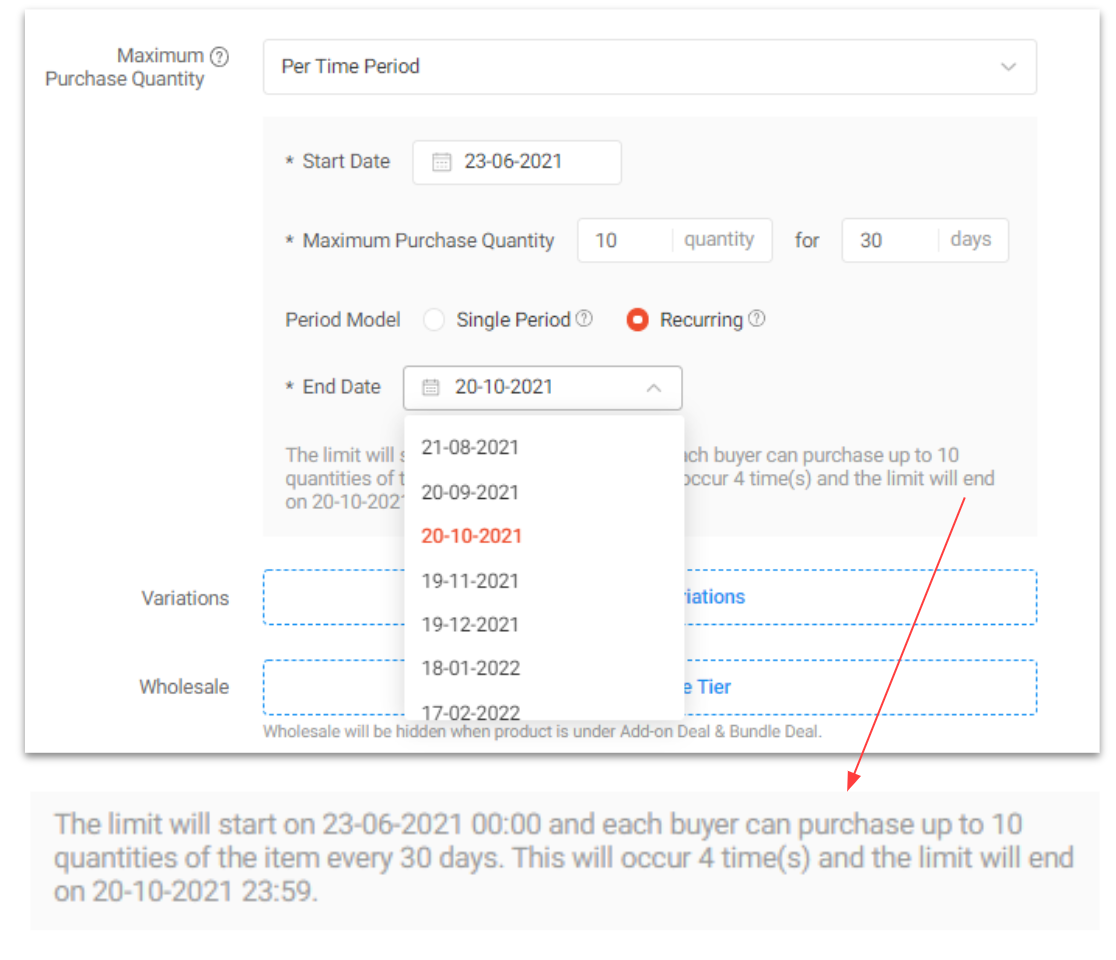Choose 21-08-2021 from the end date list
Viewport: 1116px width, 960px height.
click(469, 447)
